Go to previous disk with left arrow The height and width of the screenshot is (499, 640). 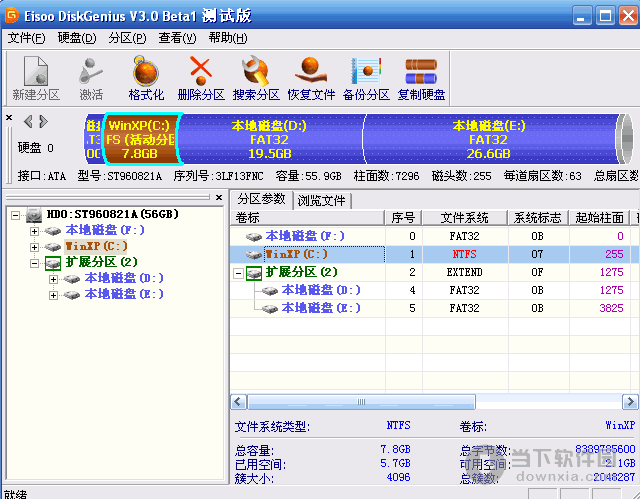[28, 121]
